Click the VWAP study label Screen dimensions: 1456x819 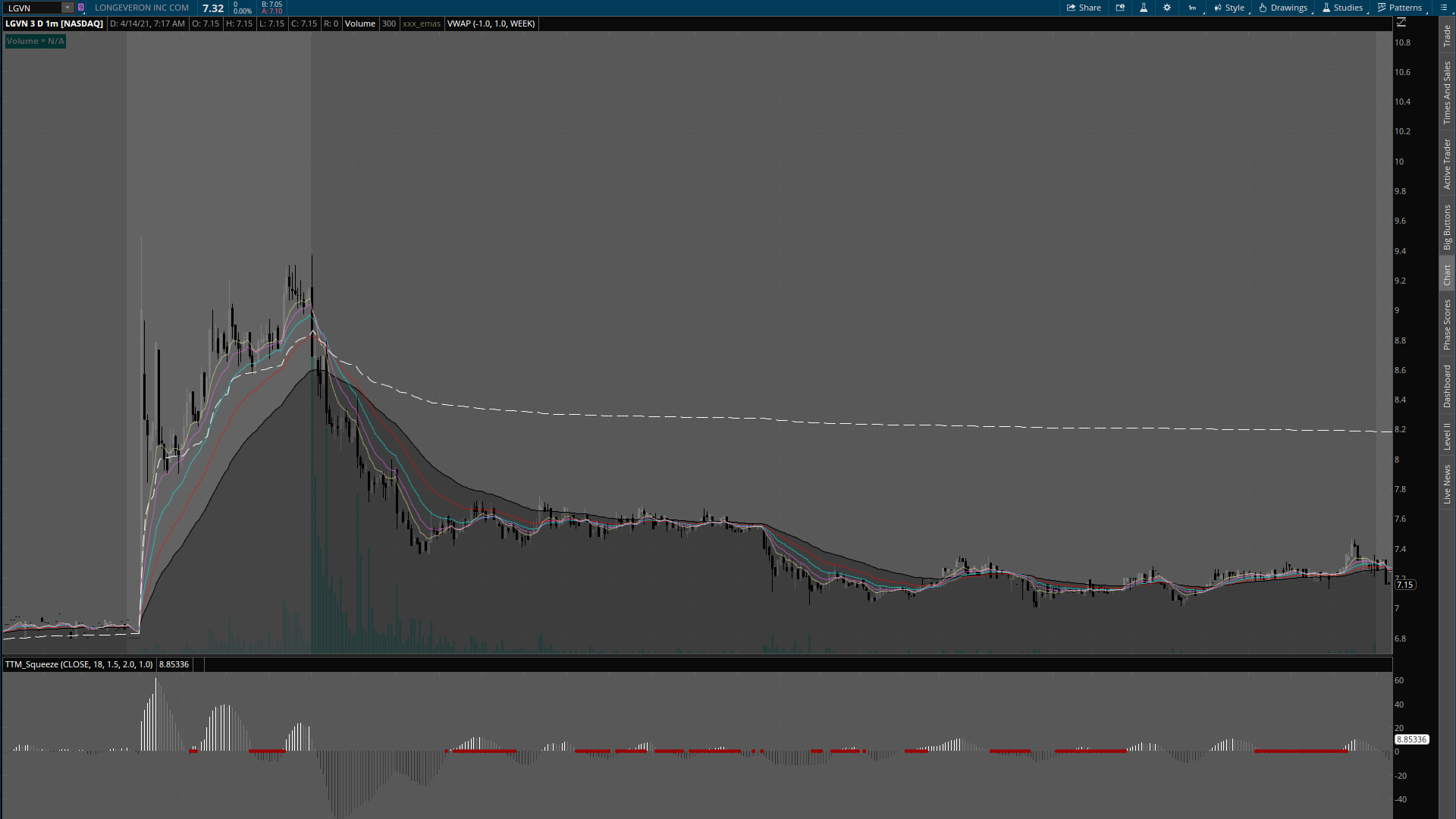pyautogui.click(x=491, y=24)
